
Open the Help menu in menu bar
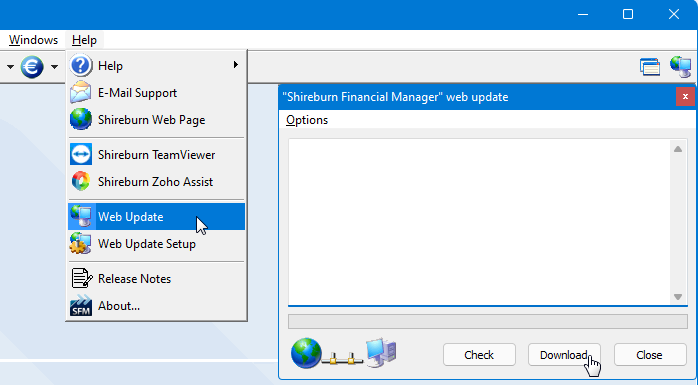pos(84,40)
